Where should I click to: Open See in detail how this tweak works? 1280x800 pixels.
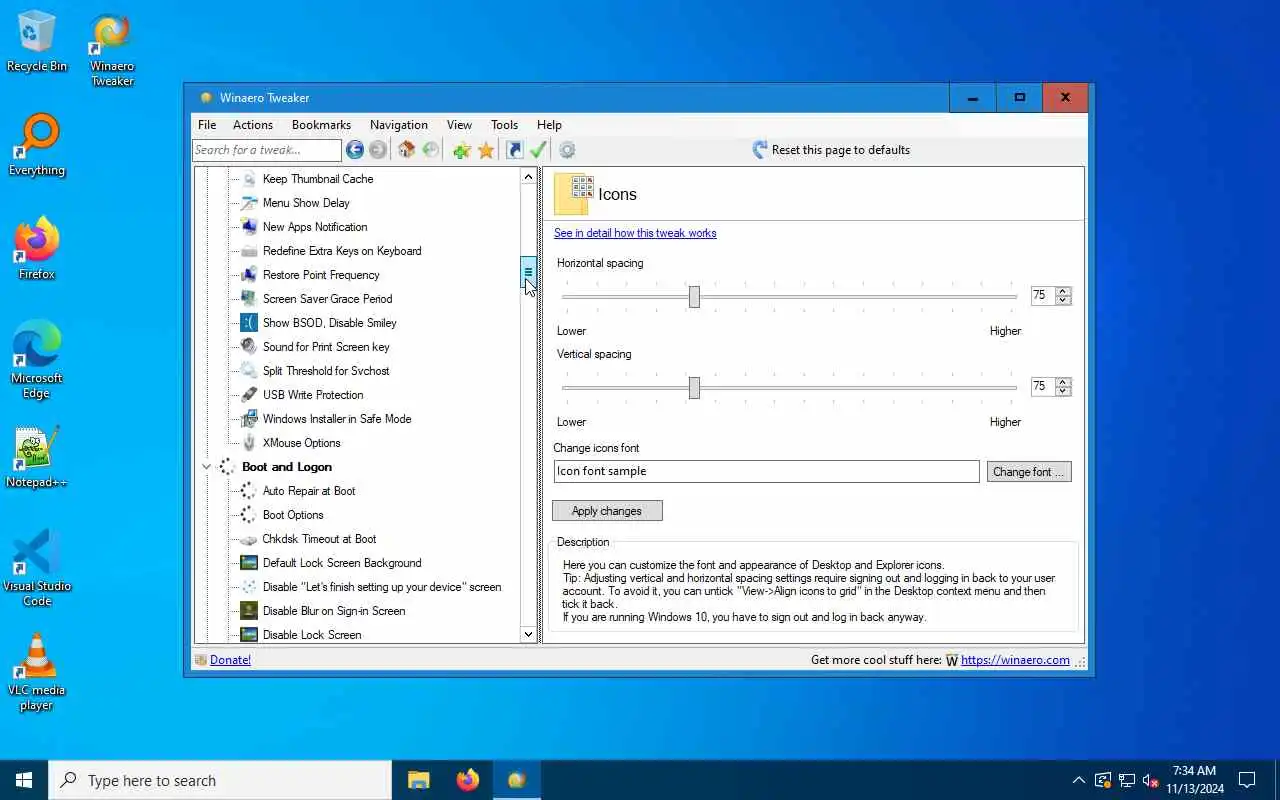[635, 233]
